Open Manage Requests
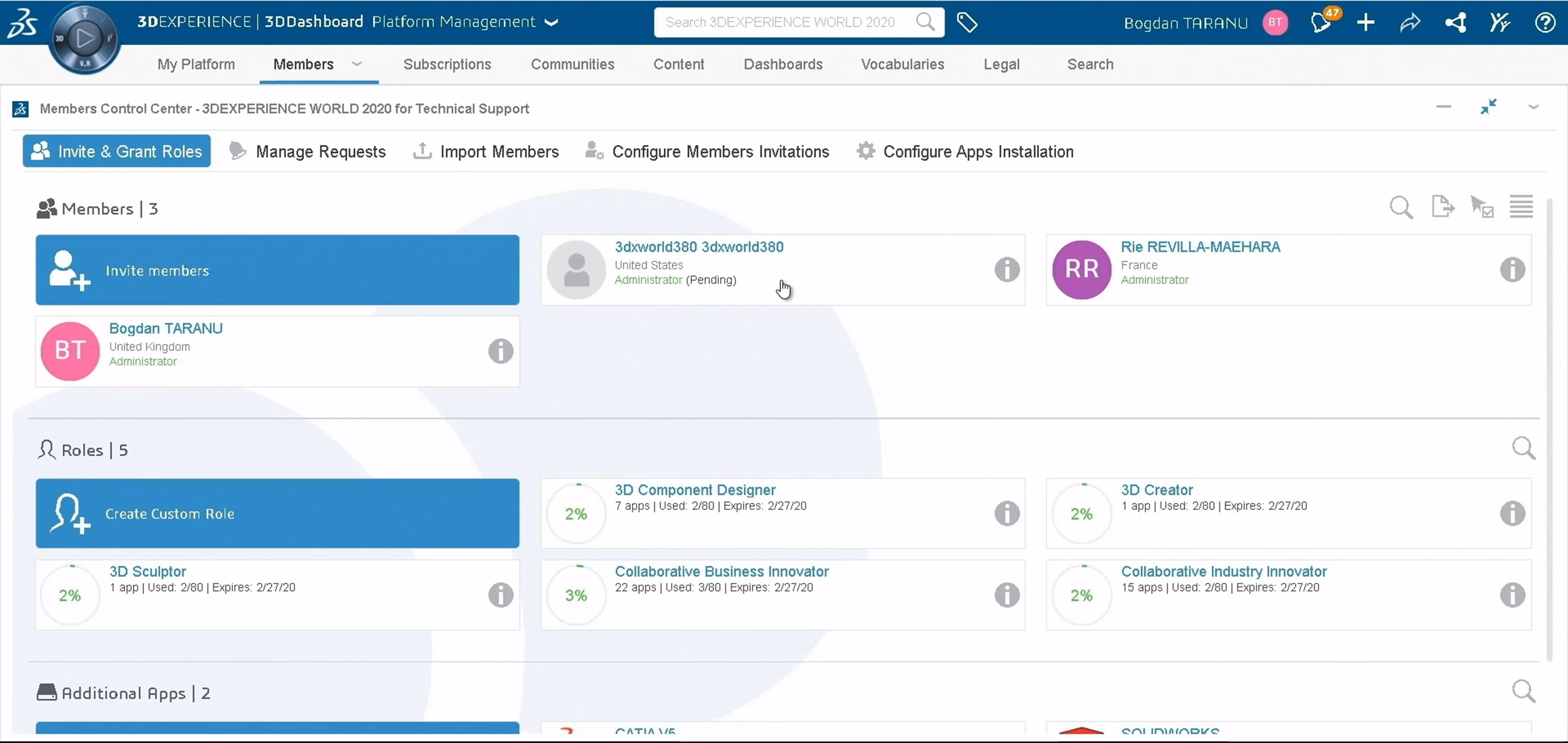Viewport: 1568px width, 743px height. tap(307, 151)
